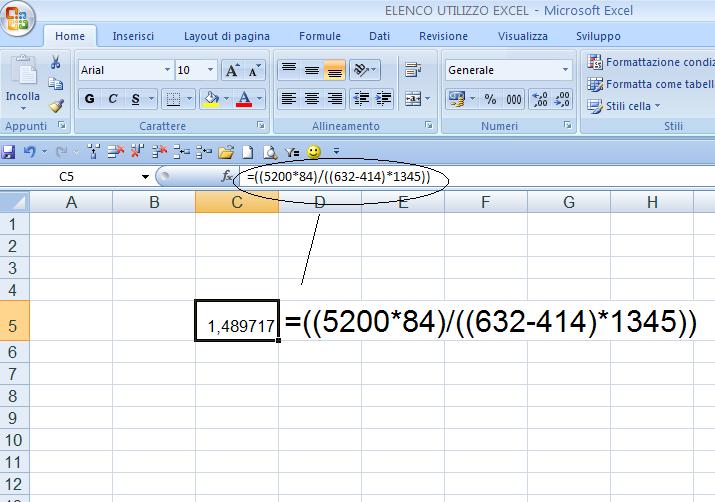This screenshot has width=715, height=502.
Task: Save workbook with floppy disk icon
Action: click(x=8, y=152)
